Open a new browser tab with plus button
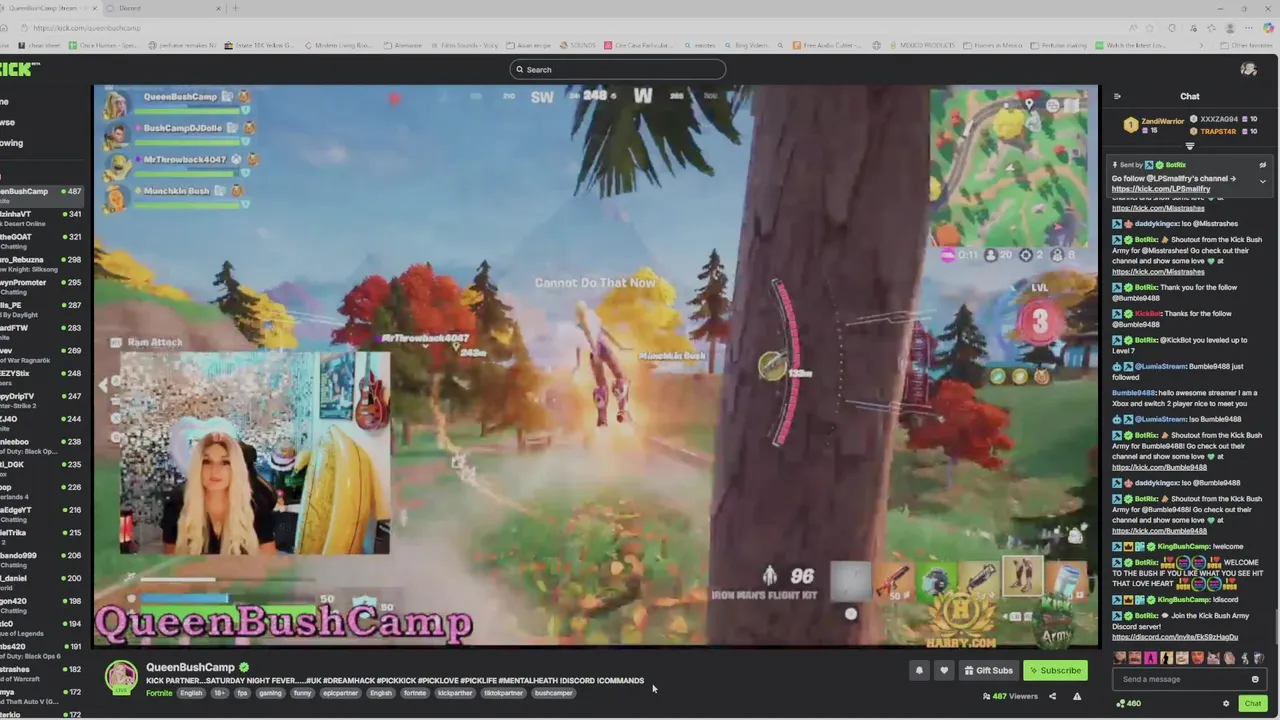 236,8
